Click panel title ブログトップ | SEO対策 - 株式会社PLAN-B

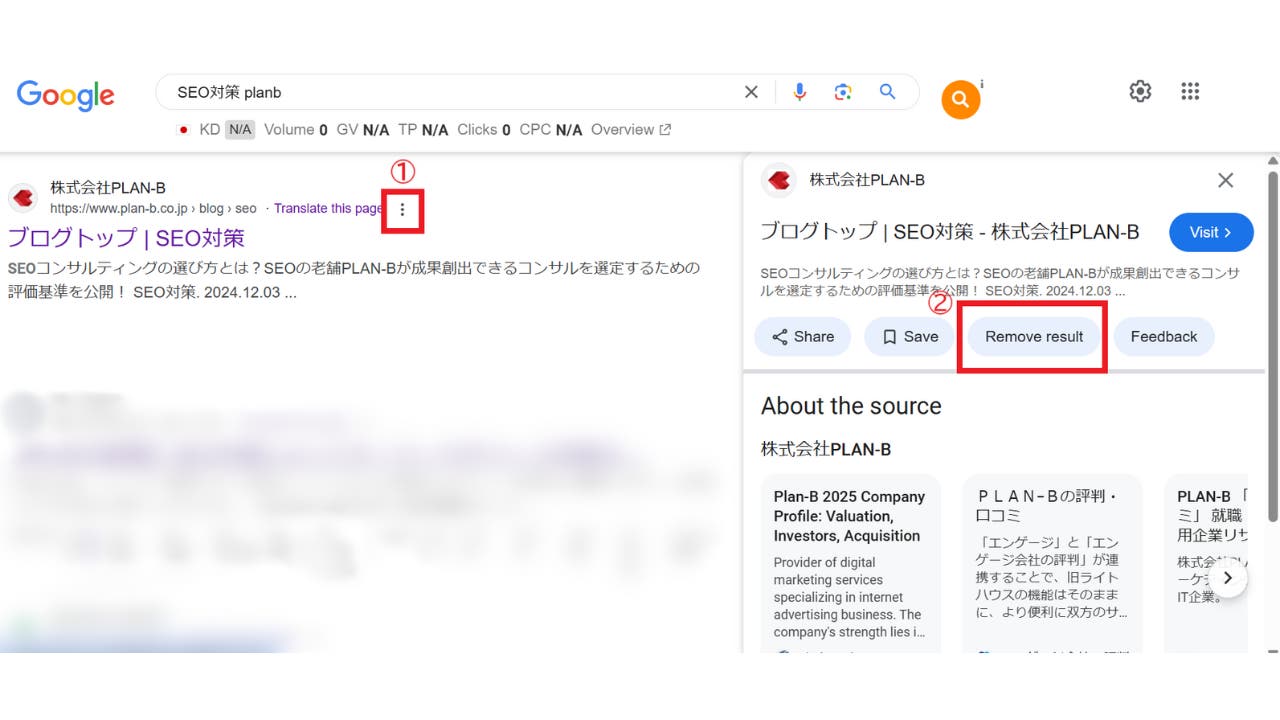point(950,232)
